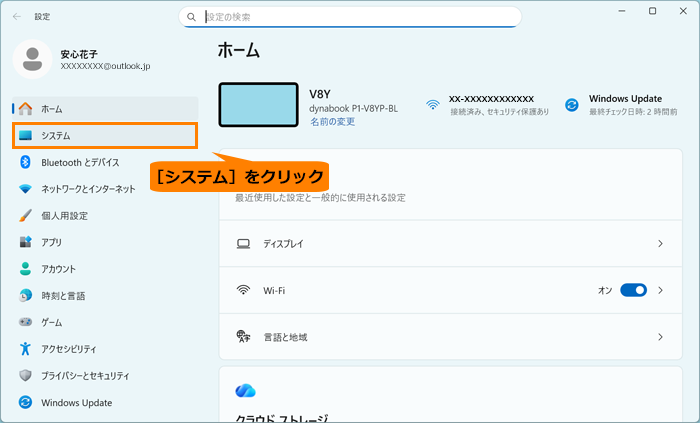Click the System monitor icon in the sidebar
This screenshot has height=423, width=700.
pos(25,135)
